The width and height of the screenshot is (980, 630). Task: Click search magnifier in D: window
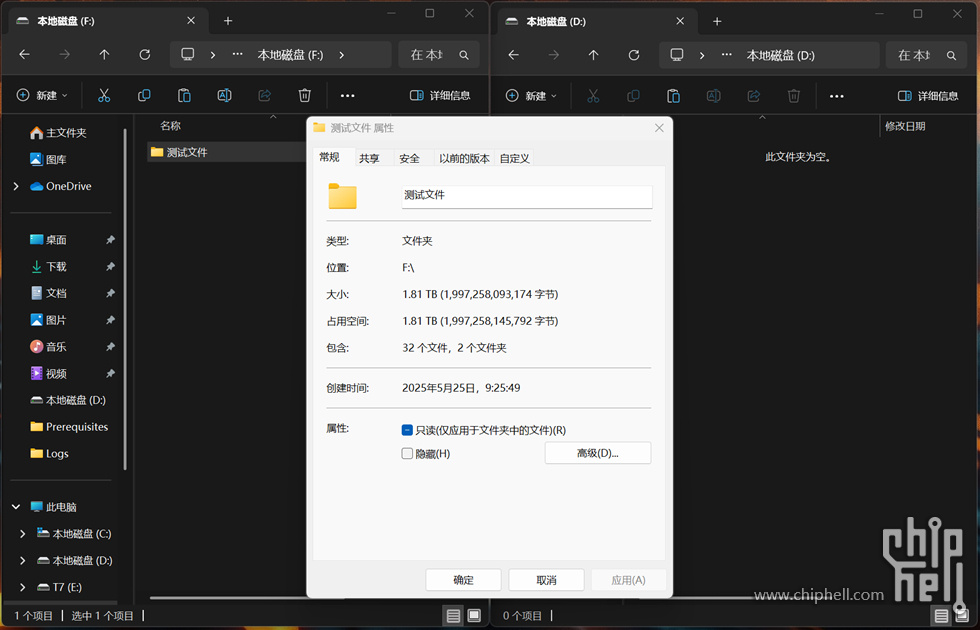pyautogui.click(x=951, y=55)
